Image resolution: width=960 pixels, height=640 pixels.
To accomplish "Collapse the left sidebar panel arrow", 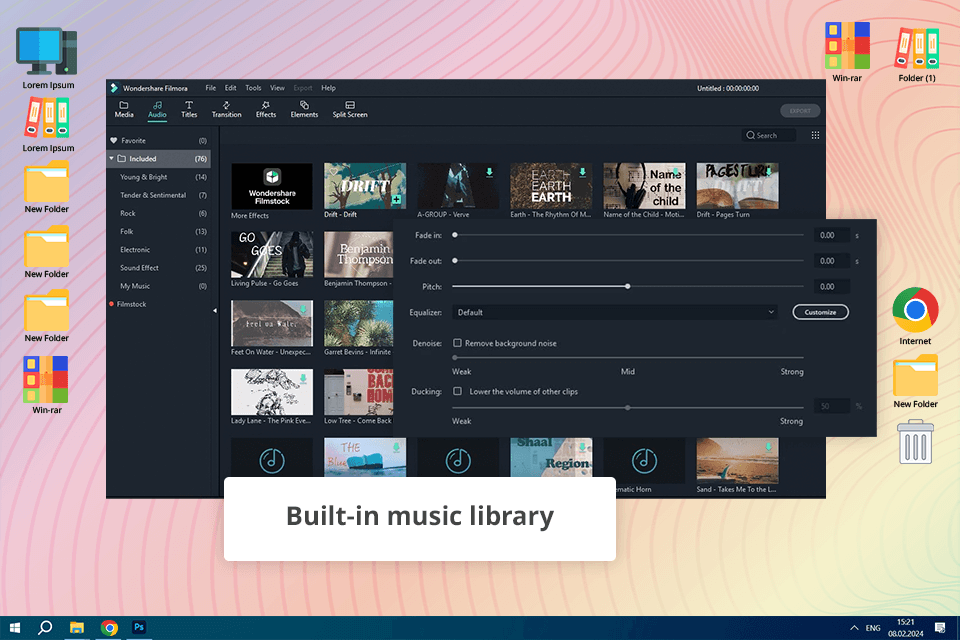I will [215, 311].
